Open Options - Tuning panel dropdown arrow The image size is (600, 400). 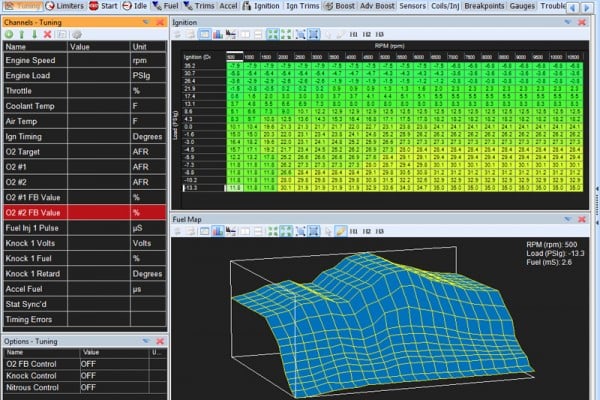pyautogui.click(x=146, y=341)
